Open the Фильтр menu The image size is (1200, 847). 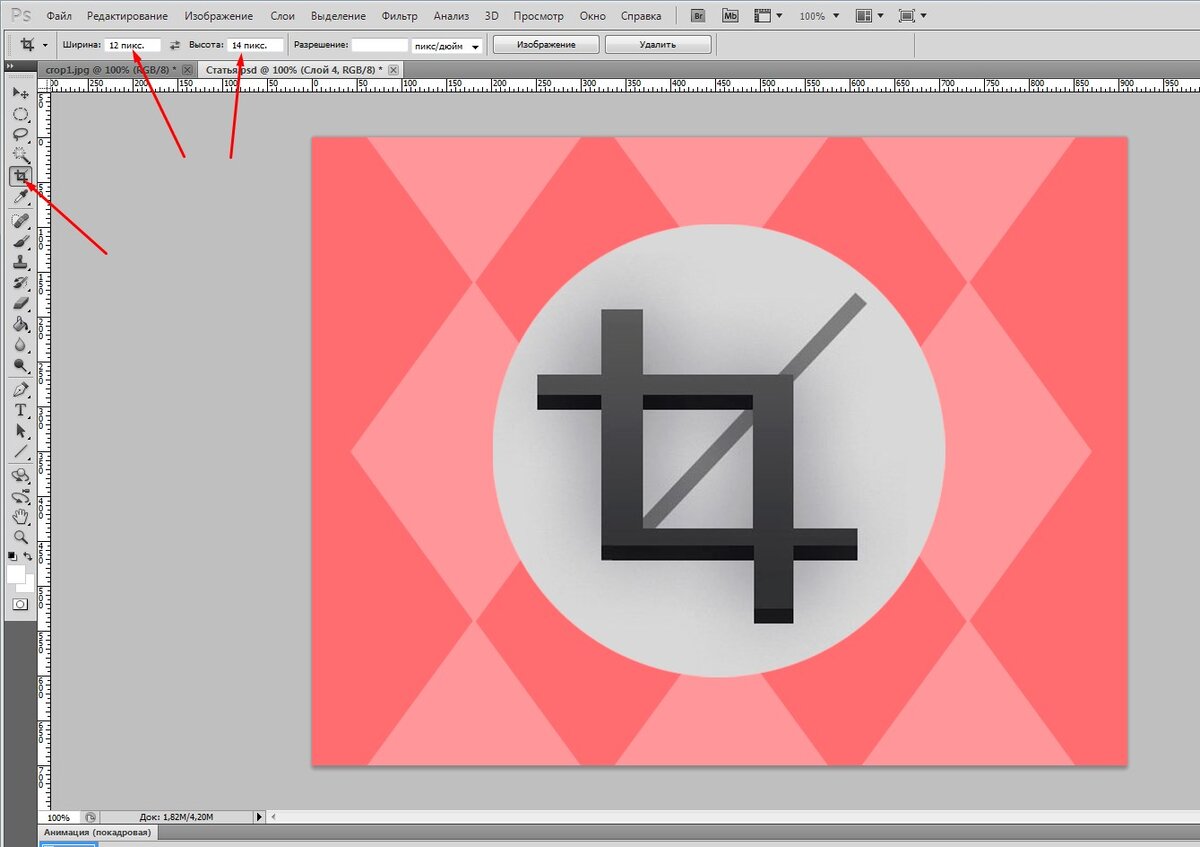tap(400, 17)
